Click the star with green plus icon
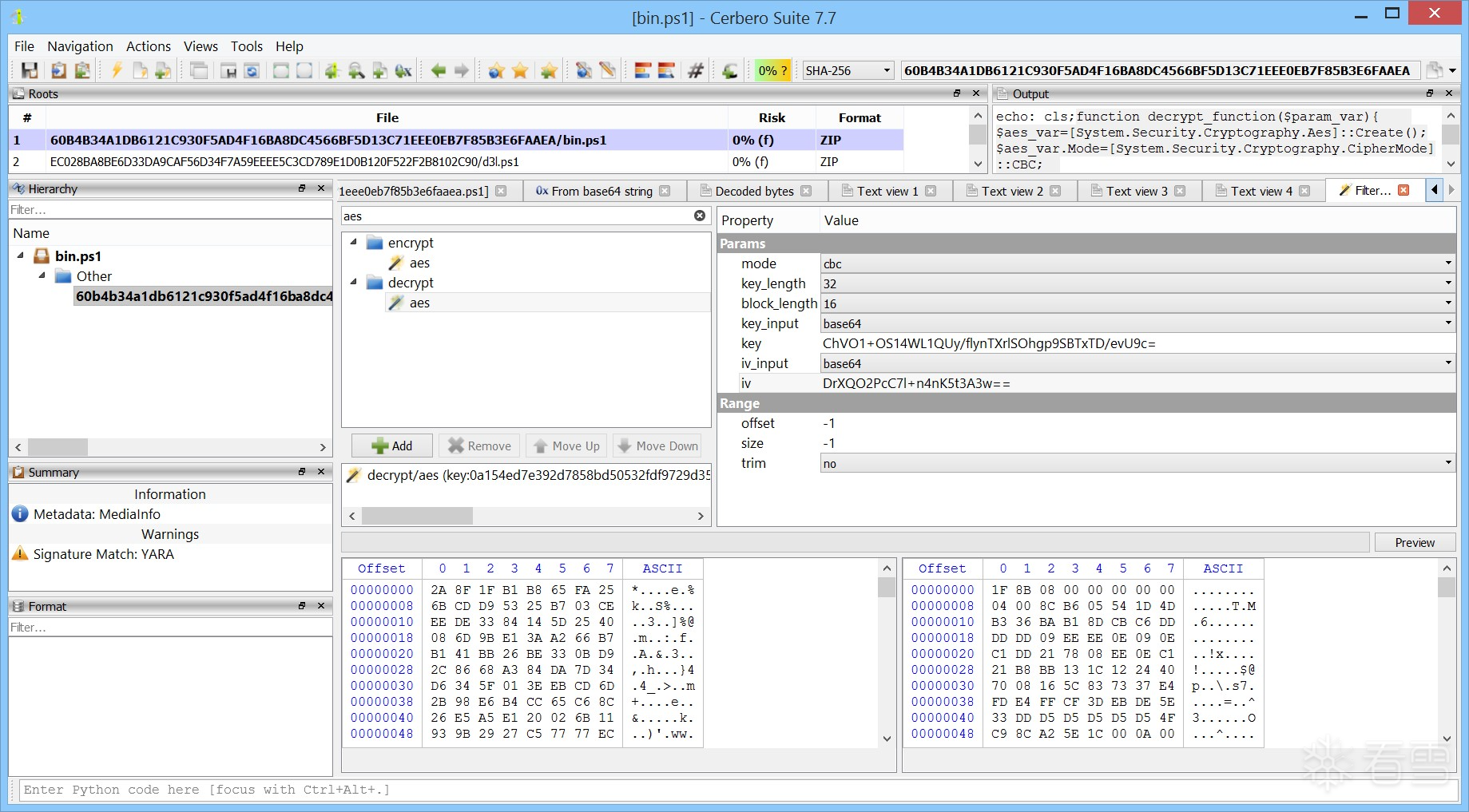The width and height of the screenshot is (1469, 812). pyautogui.click(x=548, y=70)
